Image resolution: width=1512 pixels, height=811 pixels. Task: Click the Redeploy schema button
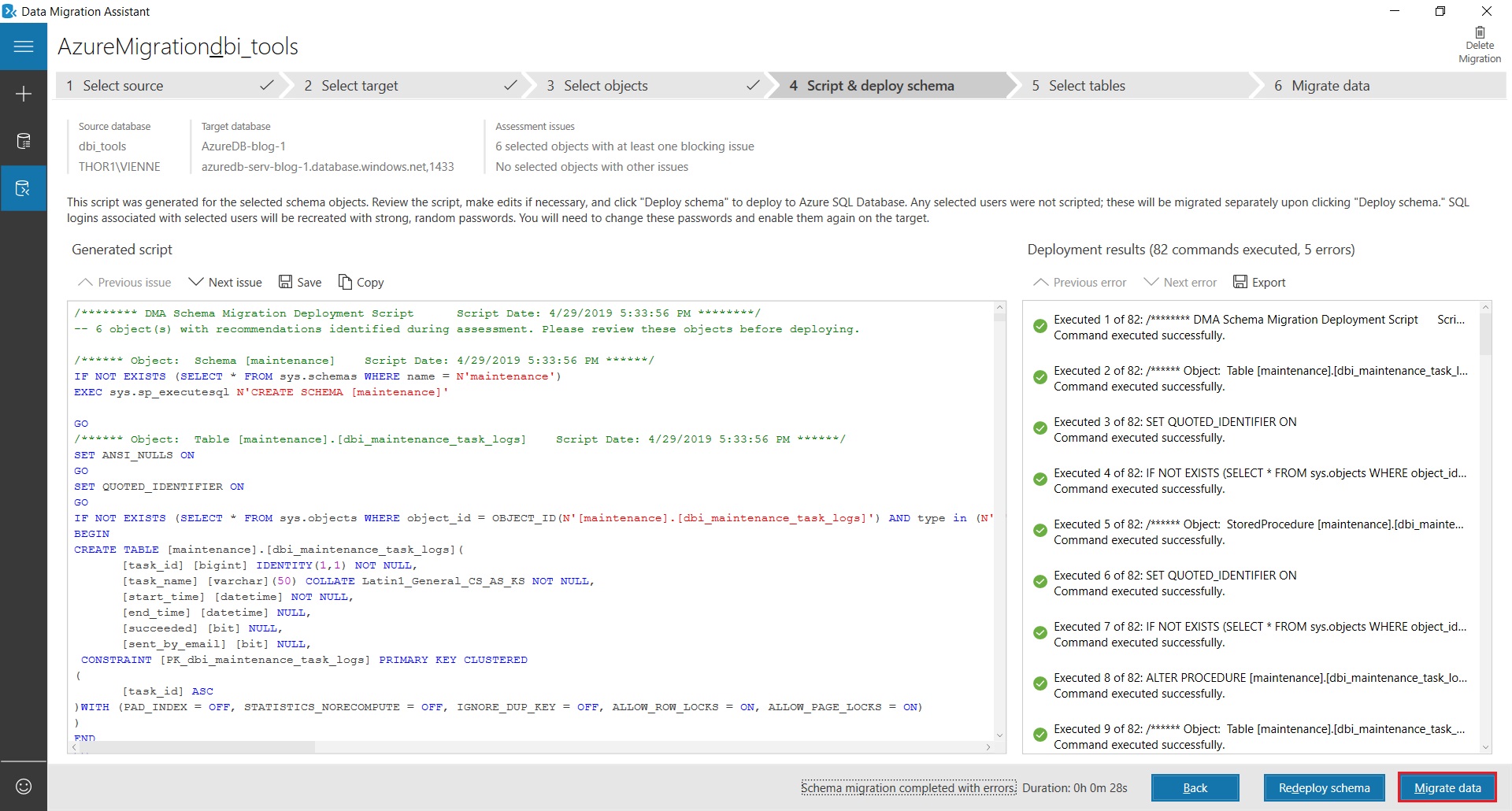click(1324, 787)
